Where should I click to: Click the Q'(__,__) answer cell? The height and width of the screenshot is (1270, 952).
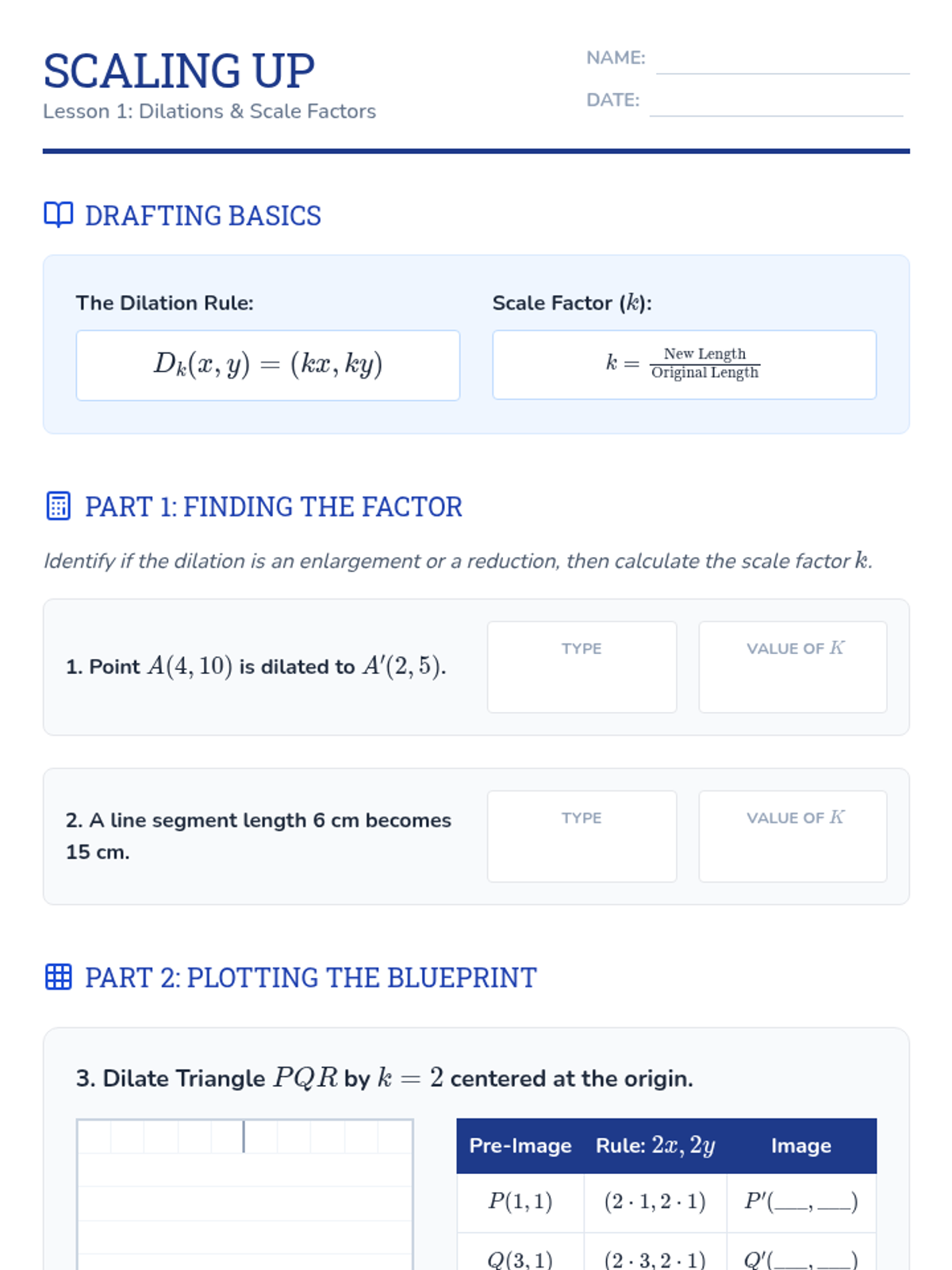[x=801, y=1254]
